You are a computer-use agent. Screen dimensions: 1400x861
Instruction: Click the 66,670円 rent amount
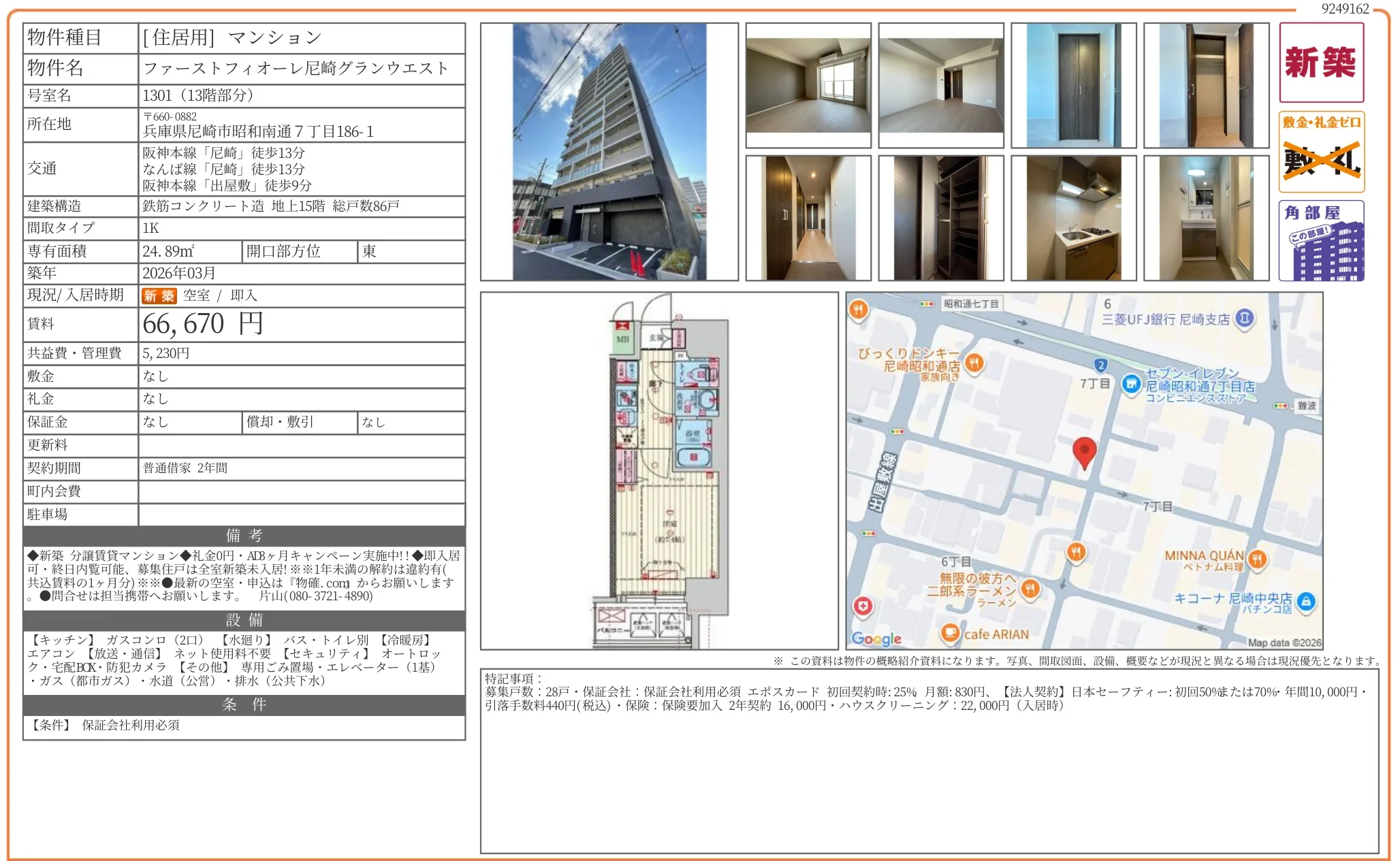click(x=202, y=324)
